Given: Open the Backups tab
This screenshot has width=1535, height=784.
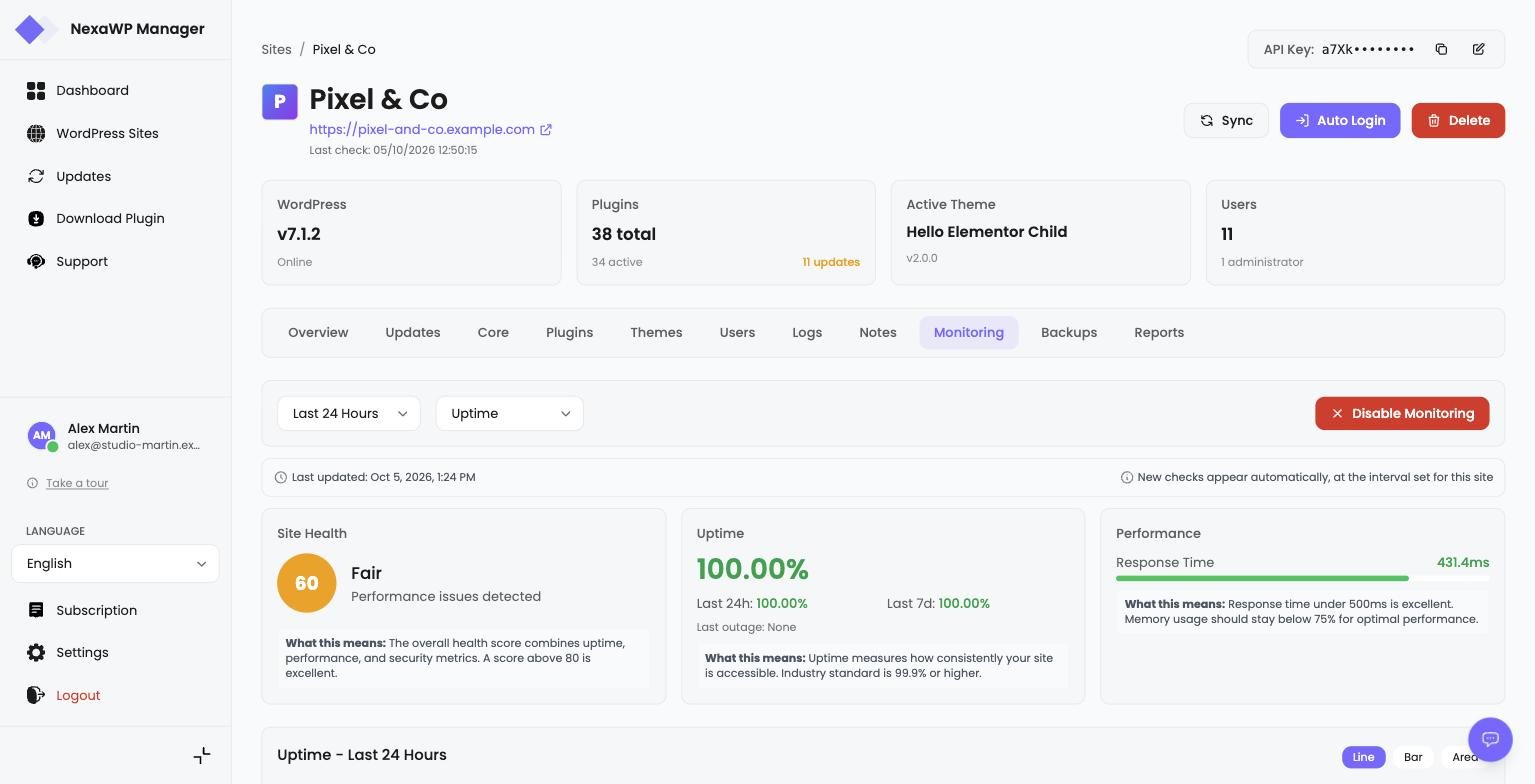Looking at the screenshot, I should point(1069,333).
